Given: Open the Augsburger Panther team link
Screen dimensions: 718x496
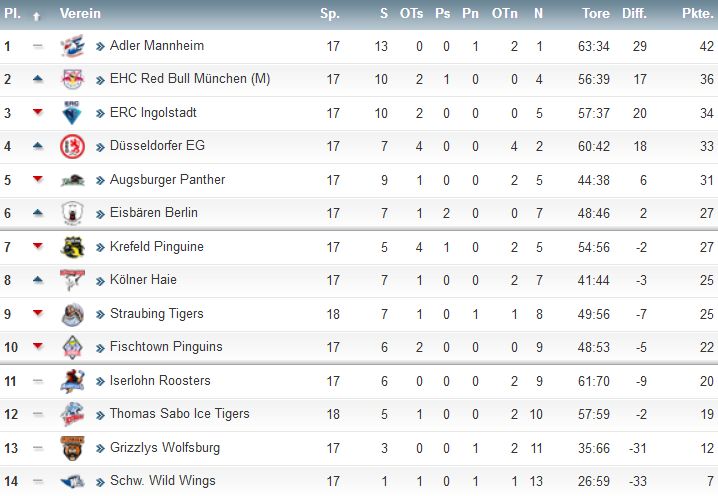Looking at the screenshot, I should point(167,180).
